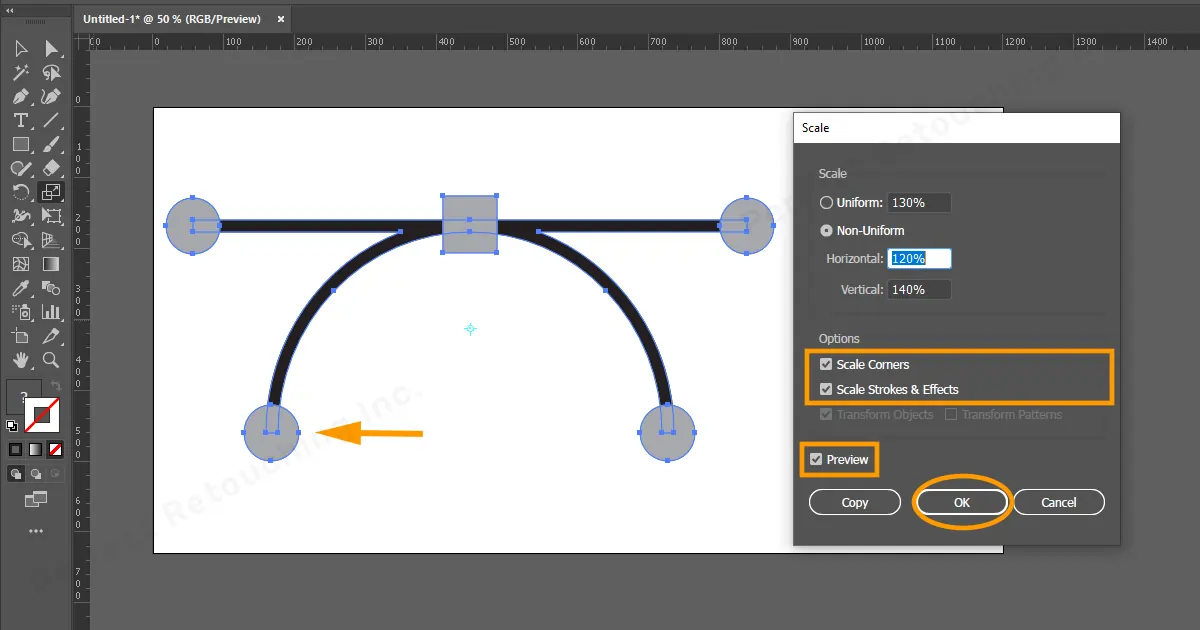Expand the toolbar with double-arrow
Viewport: 1200px width, 630px height.
coord(10,10)
